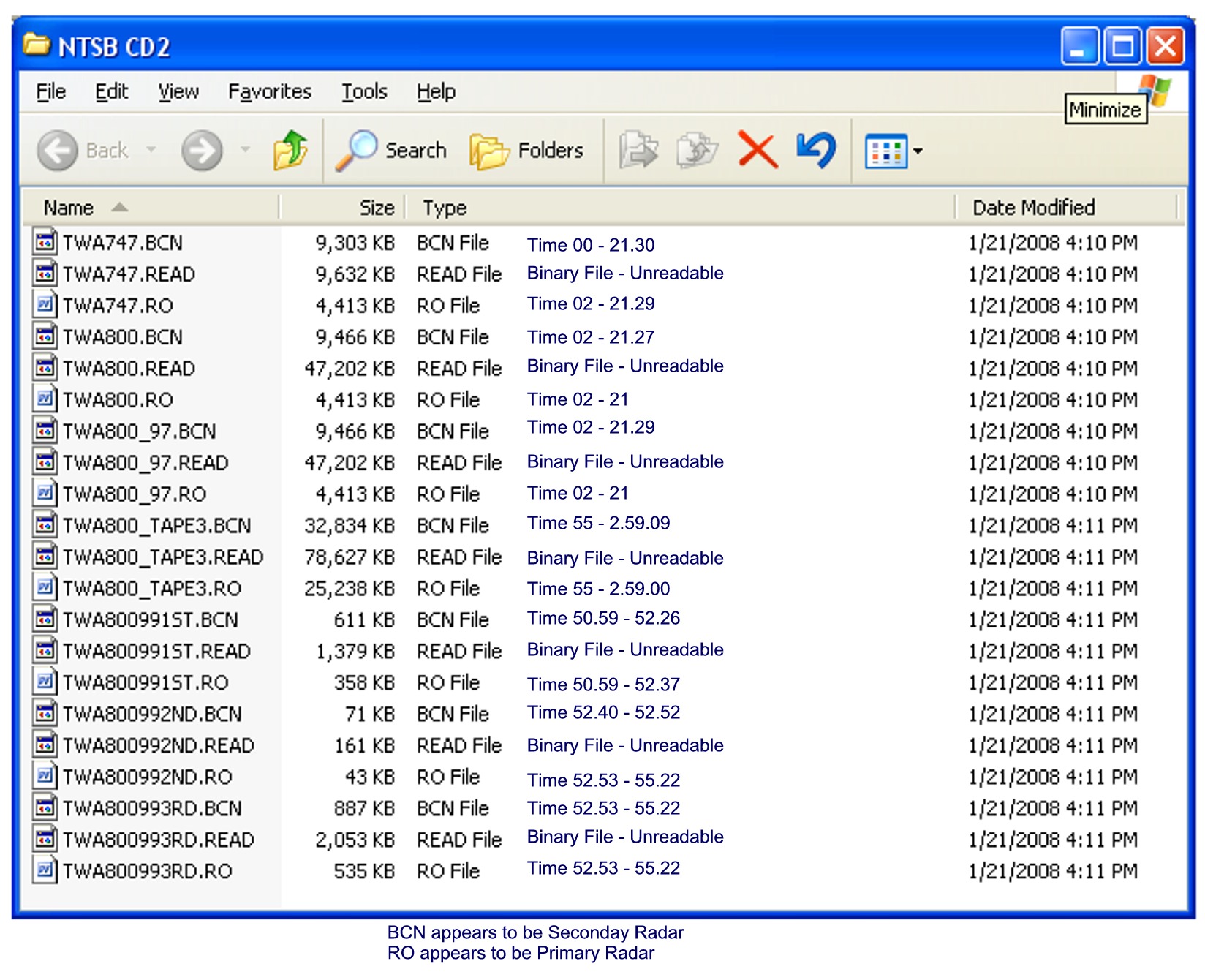Click the 2,053 KB size value
1205x980 pixels.
[355, 840]
